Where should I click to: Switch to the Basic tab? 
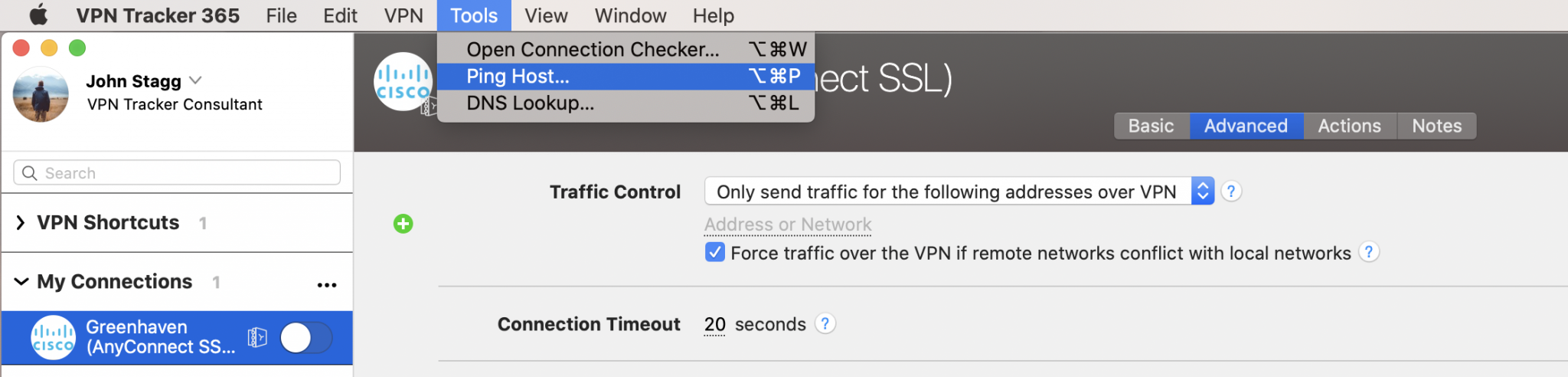(1151, 126)
